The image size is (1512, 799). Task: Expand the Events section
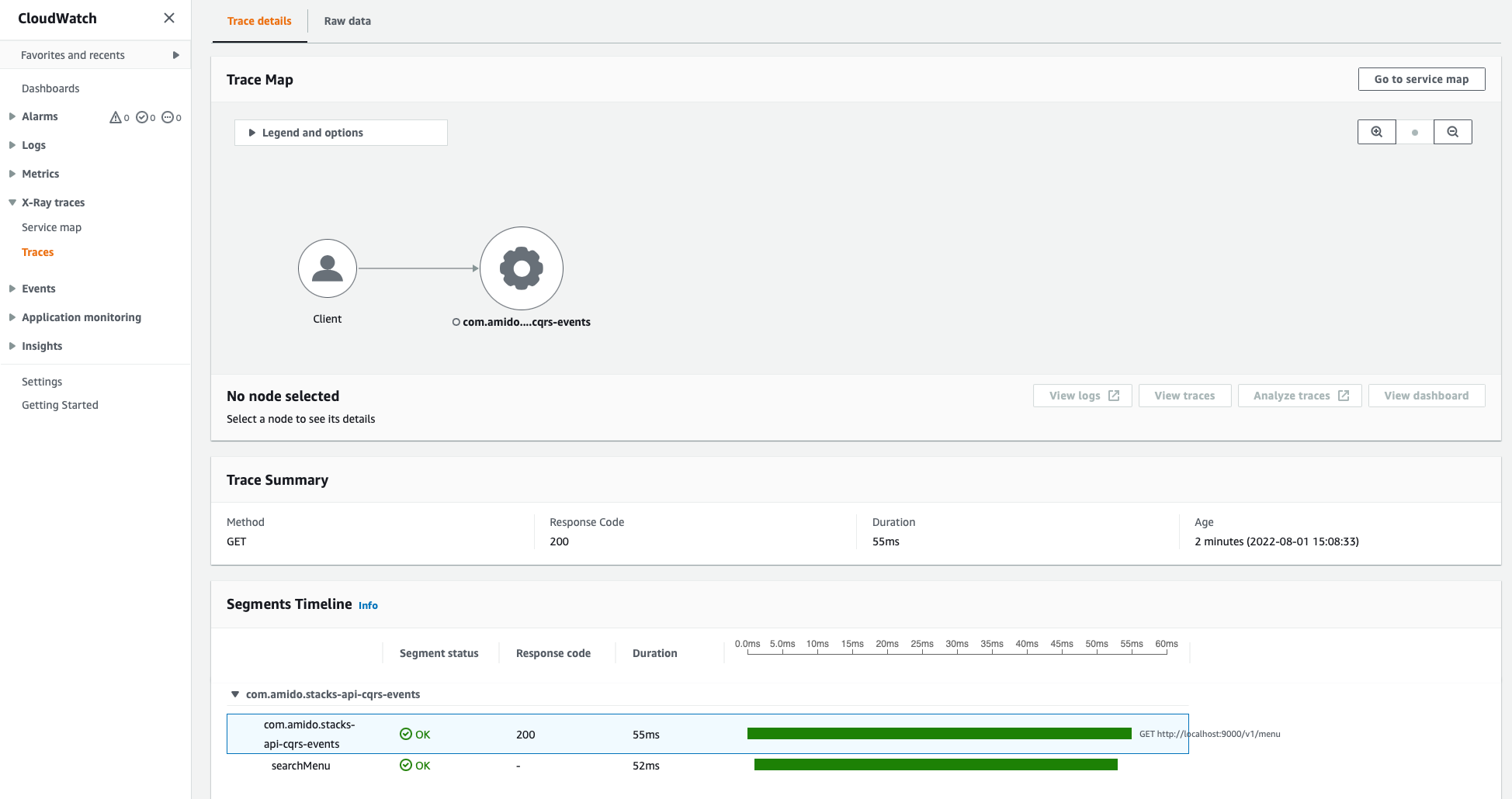12,289
